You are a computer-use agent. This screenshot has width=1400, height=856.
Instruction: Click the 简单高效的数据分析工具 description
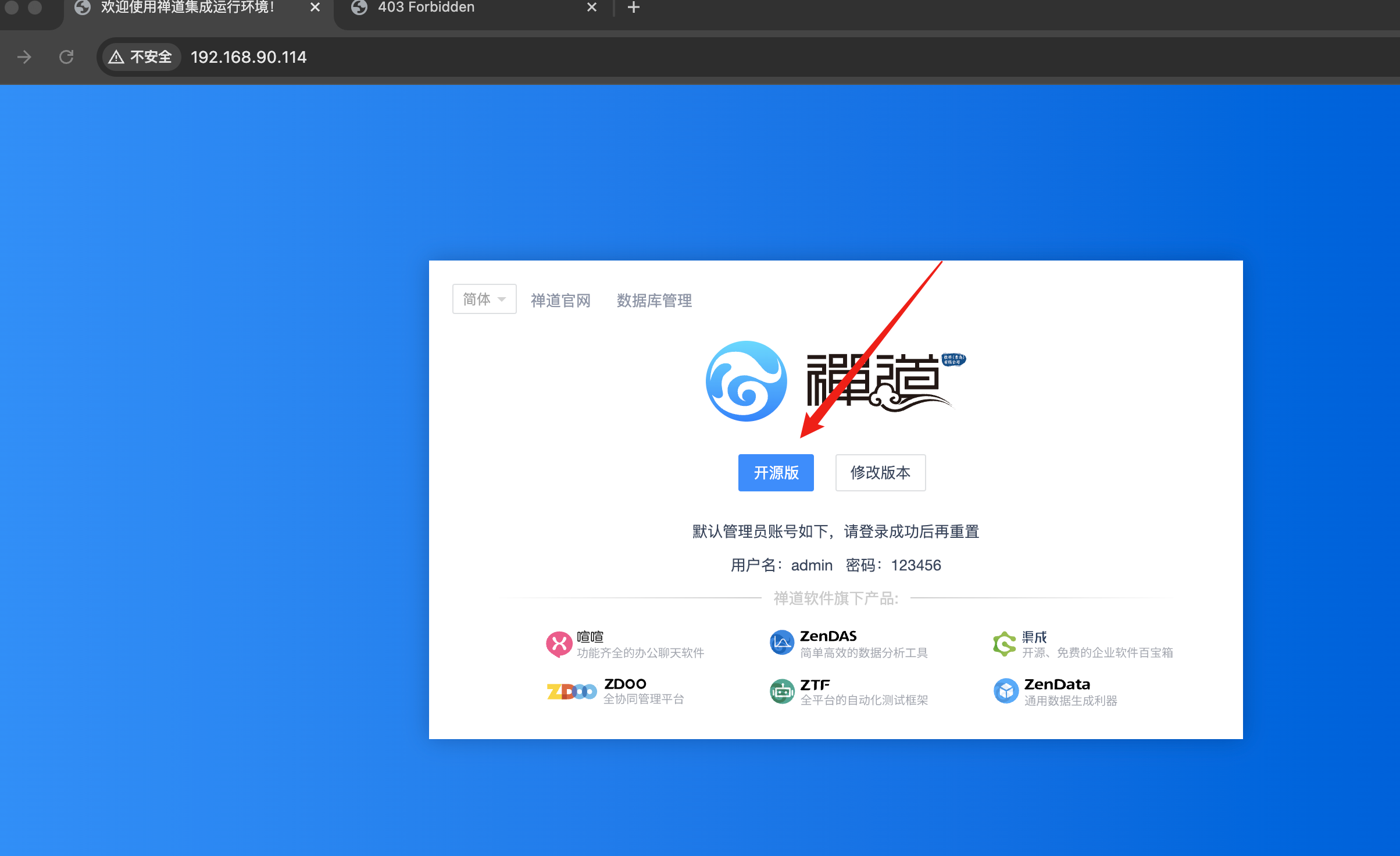[864, 653]
